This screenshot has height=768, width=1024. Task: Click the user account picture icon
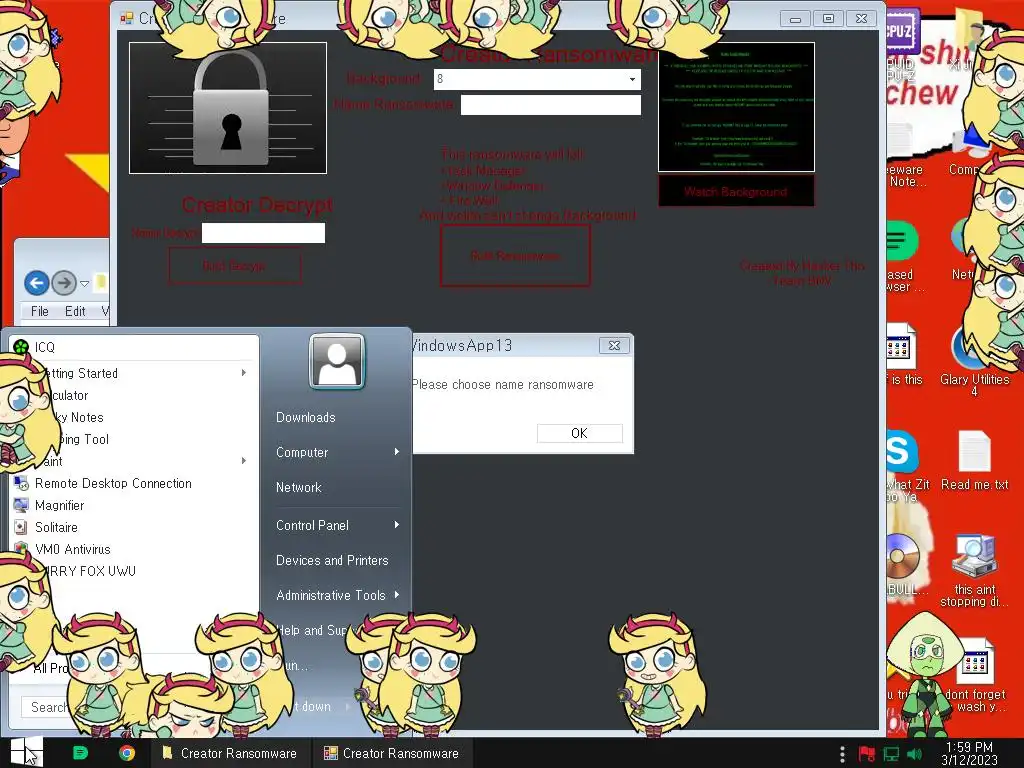click(x=337, y=361)
